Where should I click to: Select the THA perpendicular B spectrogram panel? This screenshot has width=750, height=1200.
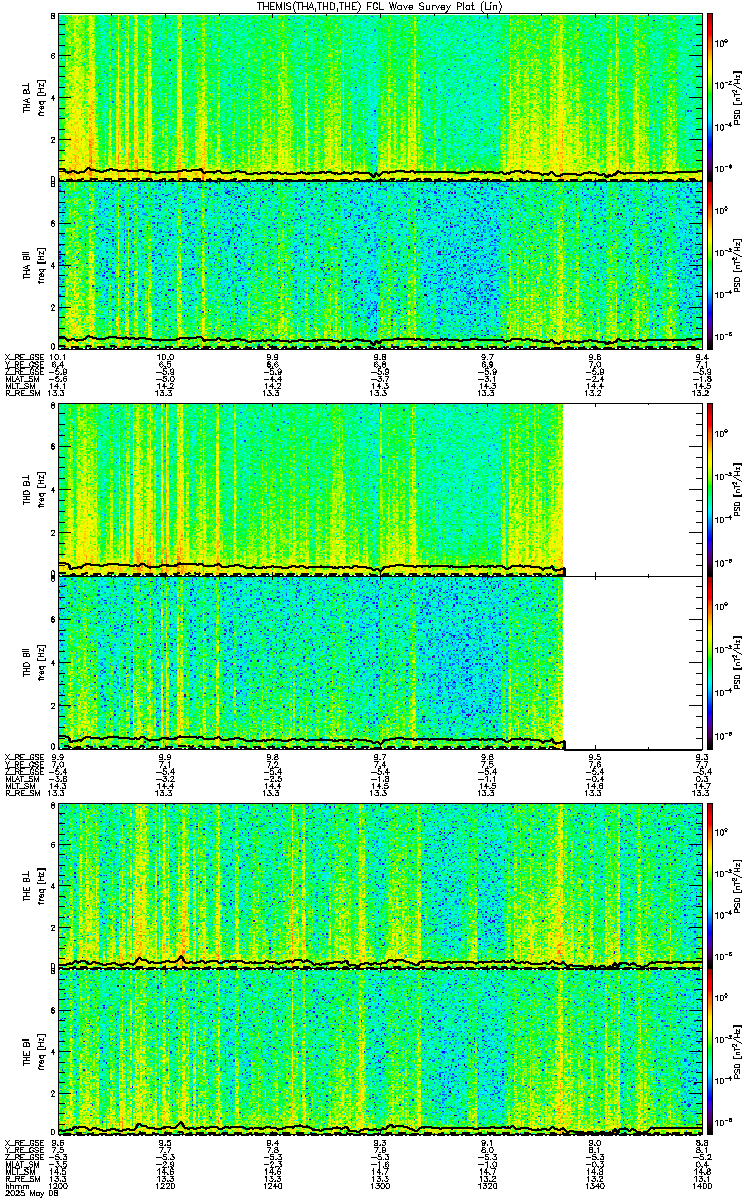pyautogui.click(x=381, y=97)
